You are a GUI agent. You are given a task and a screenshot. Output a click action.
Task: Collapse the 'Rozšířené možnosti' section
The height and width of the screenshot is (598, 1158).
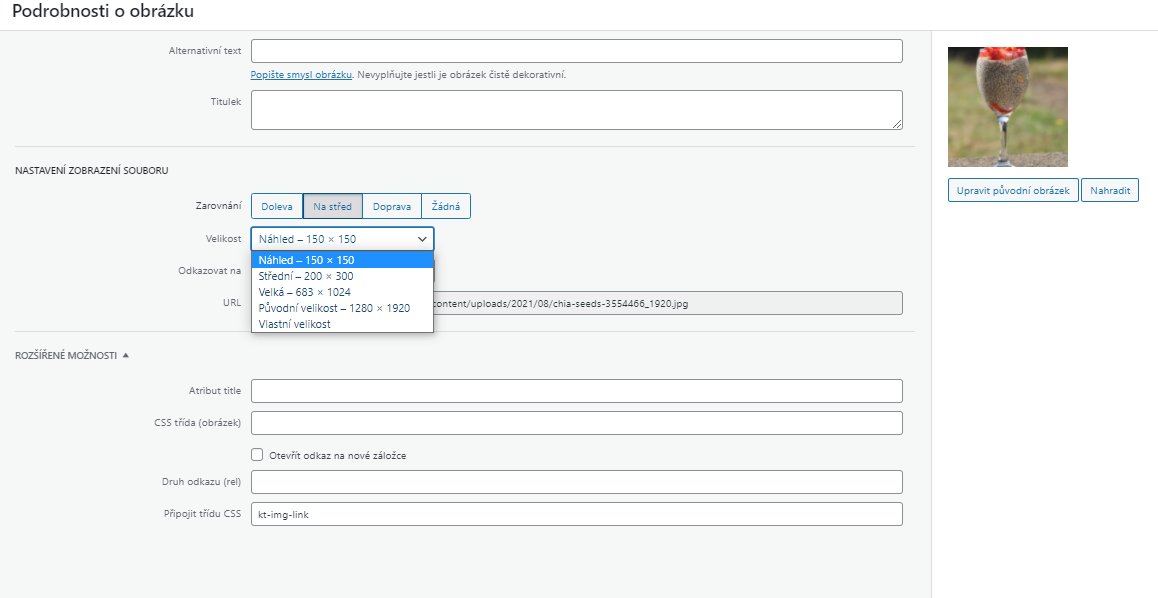coord(72,355)
